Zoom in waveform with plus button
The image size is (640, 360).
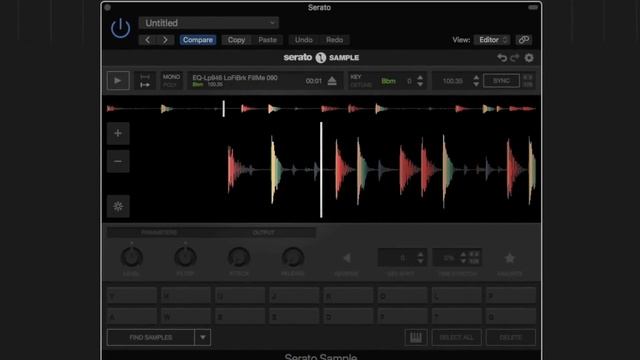tap(118, 133)
